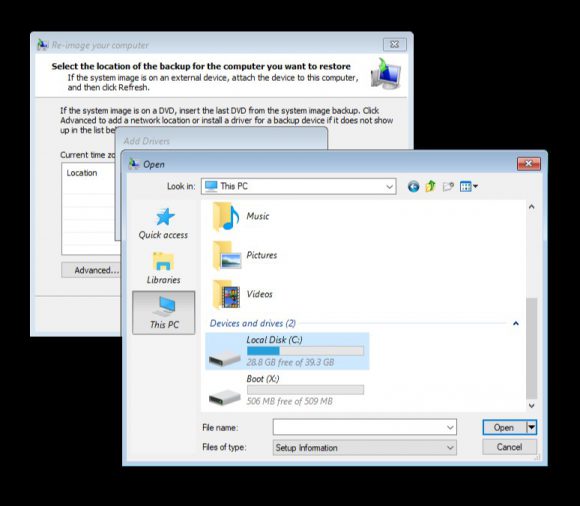Close the Re-image your computer window

[x=395, y=45]
